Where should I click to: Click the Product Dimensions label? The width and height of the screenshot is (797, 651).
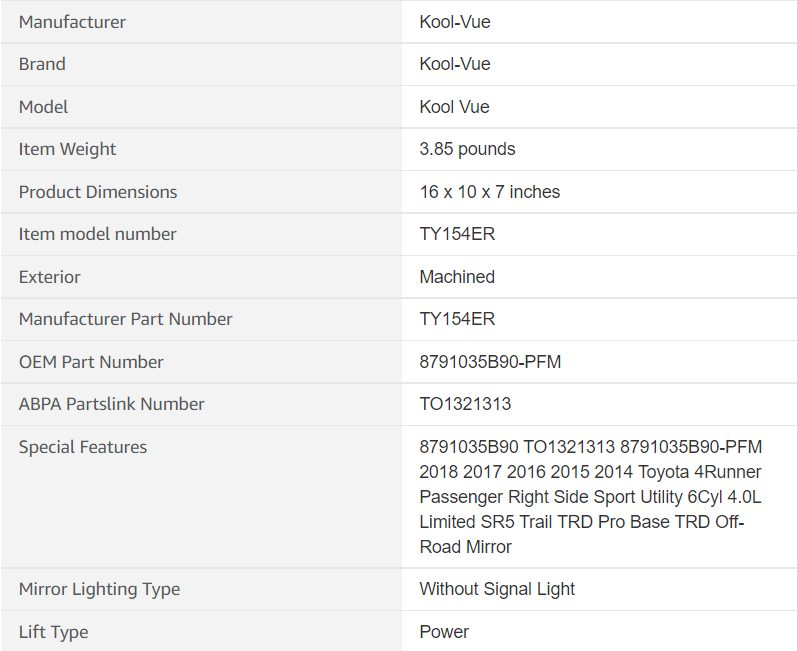pos(98,192)
